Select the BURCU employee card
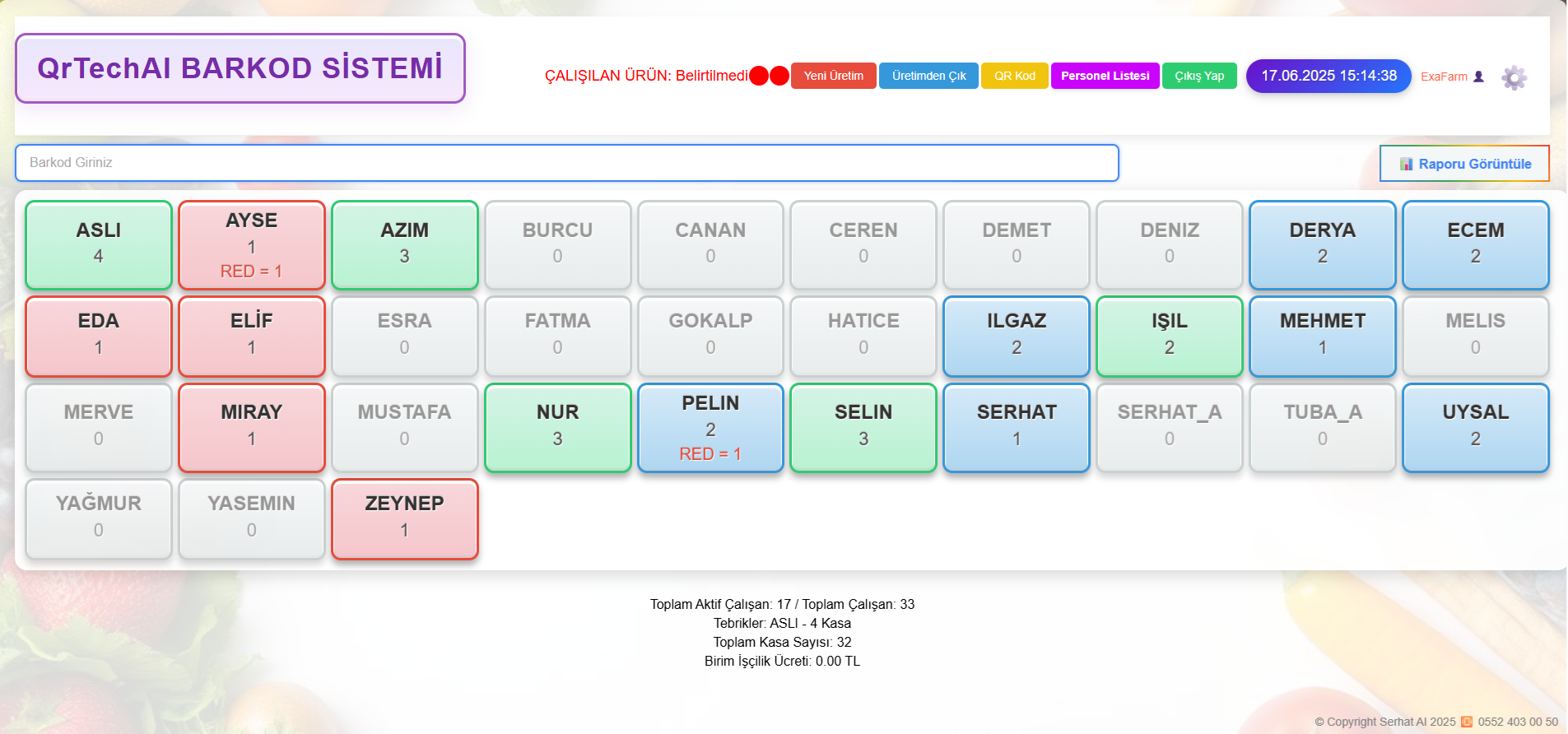Viewport: 1568px width, 734px height. [x=558, y=245]
